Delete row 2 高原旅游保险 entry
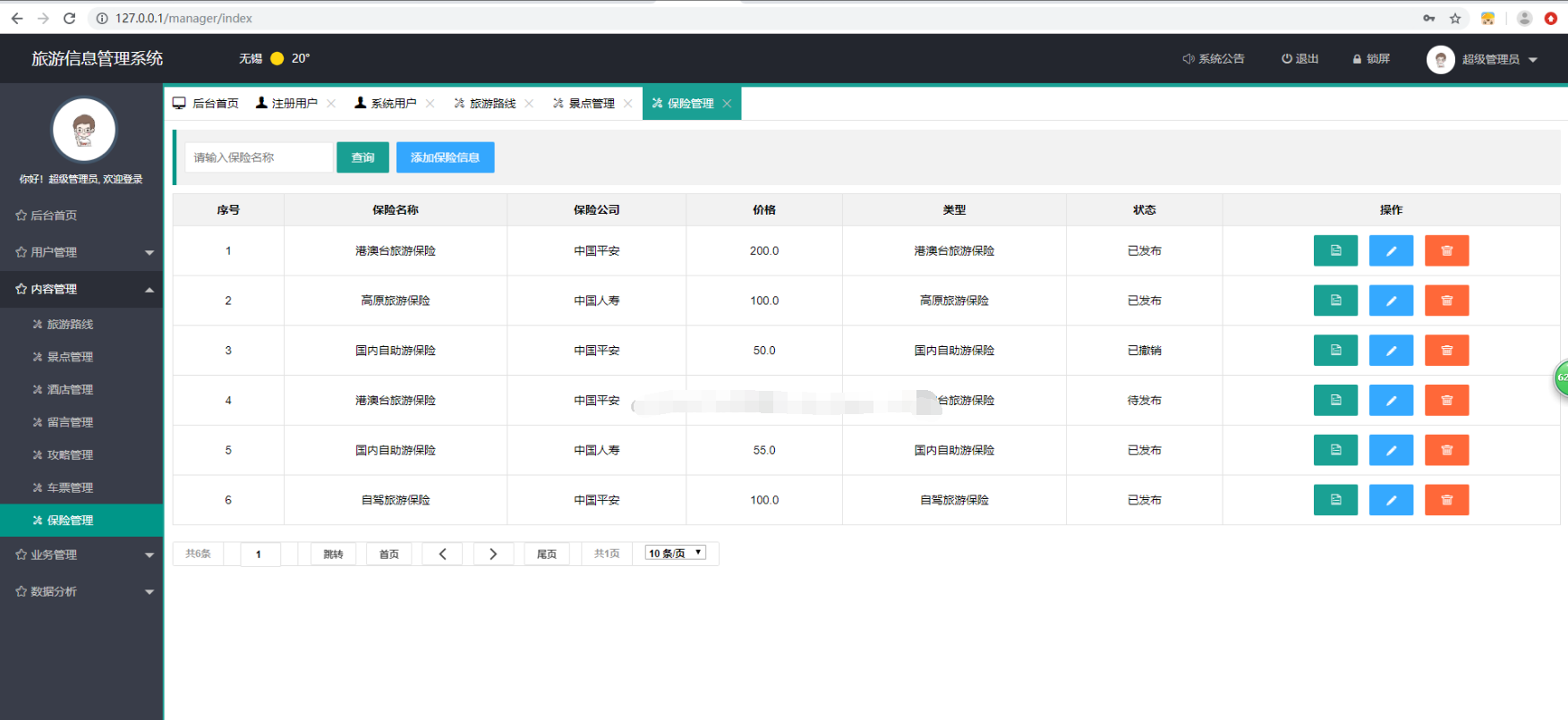This screenshot has height=720, width=1568. coord(1446,301)
